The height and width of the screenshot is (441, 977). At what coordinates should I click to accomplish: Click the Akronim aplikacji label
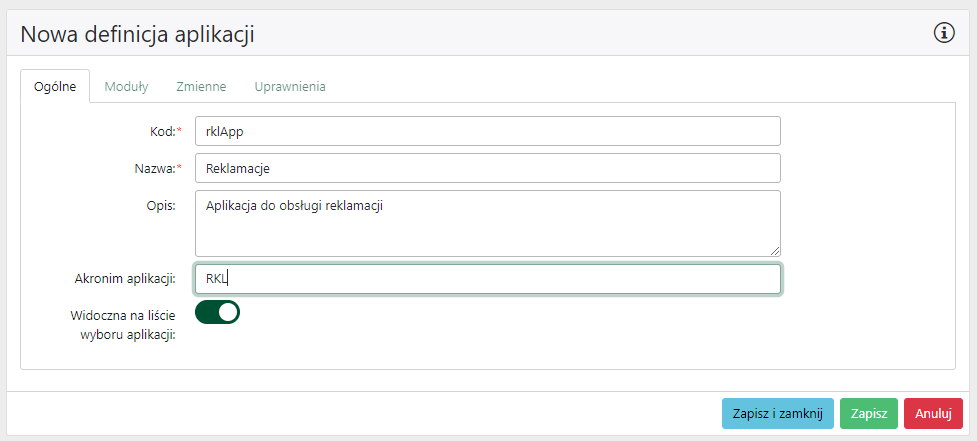point(125,279)
